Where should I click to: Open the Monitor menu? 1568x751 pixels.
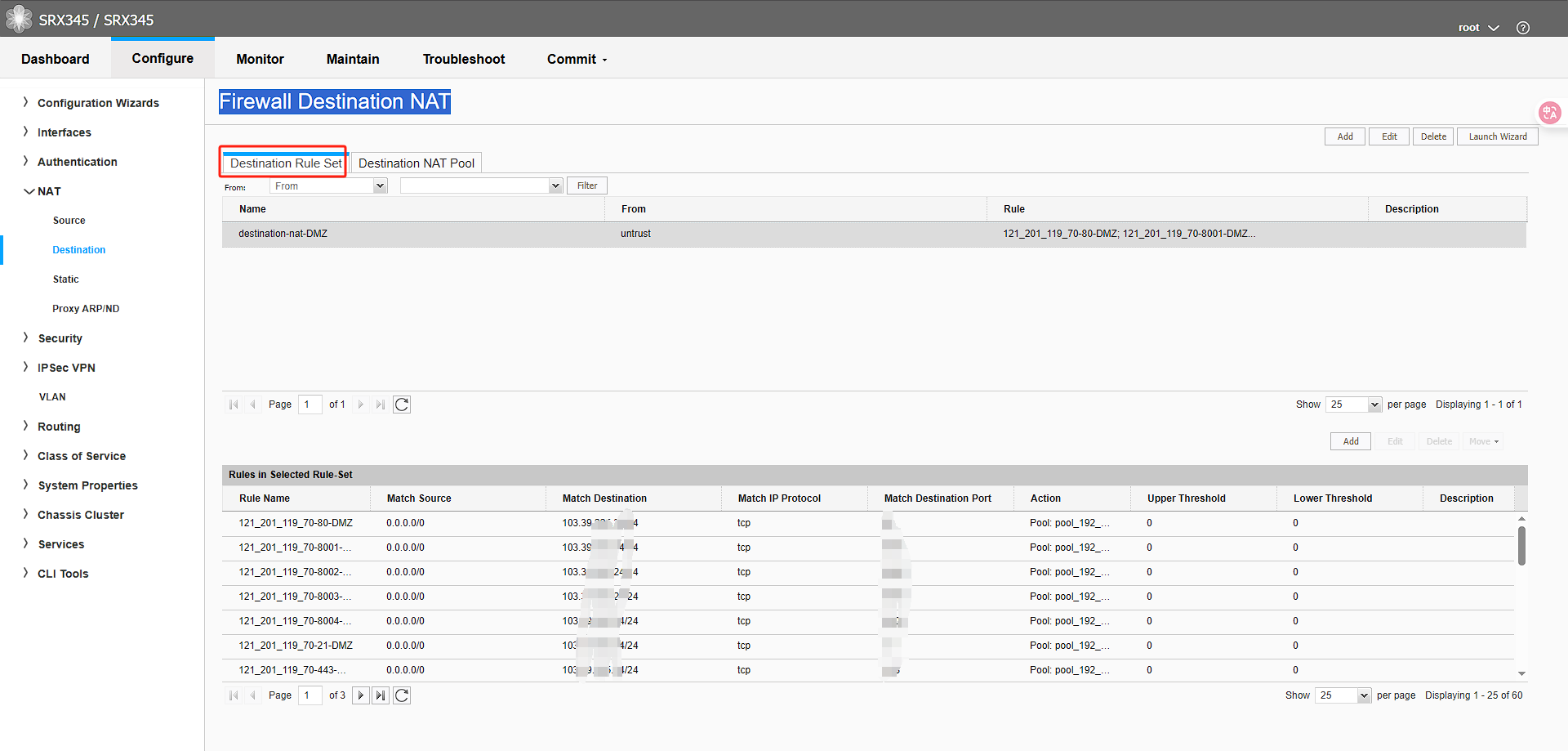pos(260,58)
